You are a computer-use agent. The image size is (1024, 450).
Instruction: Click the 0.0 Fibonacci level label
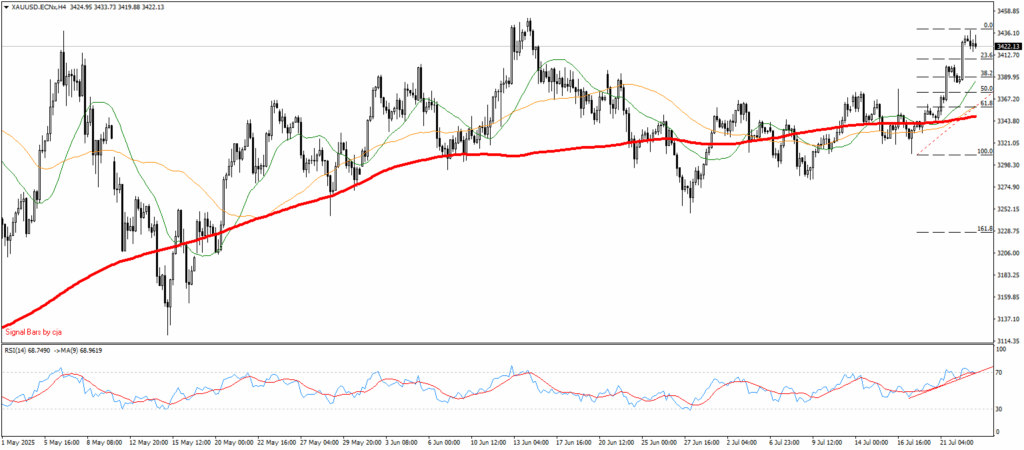(987, 25)
